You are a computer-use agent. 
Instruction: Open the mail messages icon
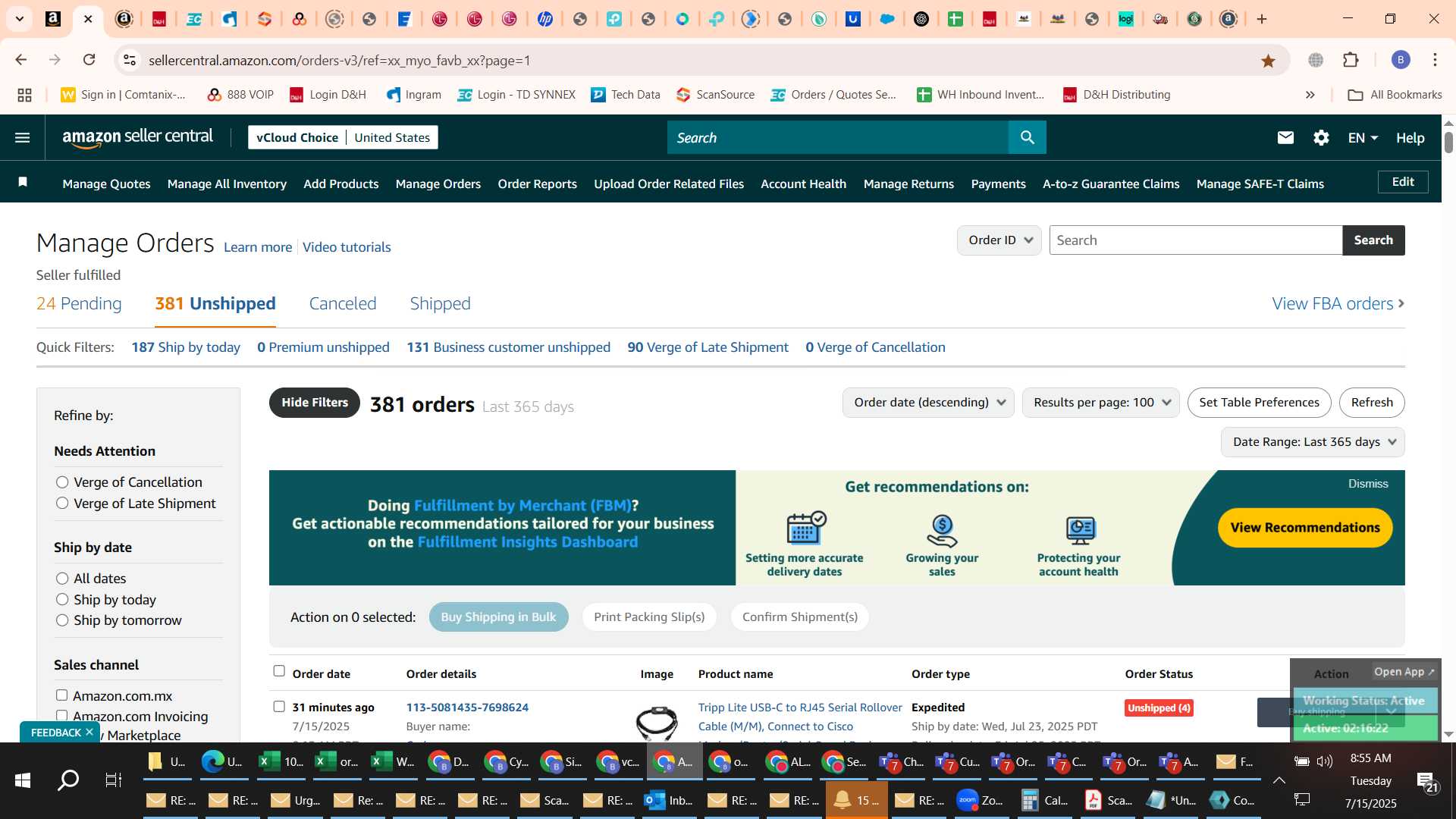pyautogui.click(x=1285, y=137)
